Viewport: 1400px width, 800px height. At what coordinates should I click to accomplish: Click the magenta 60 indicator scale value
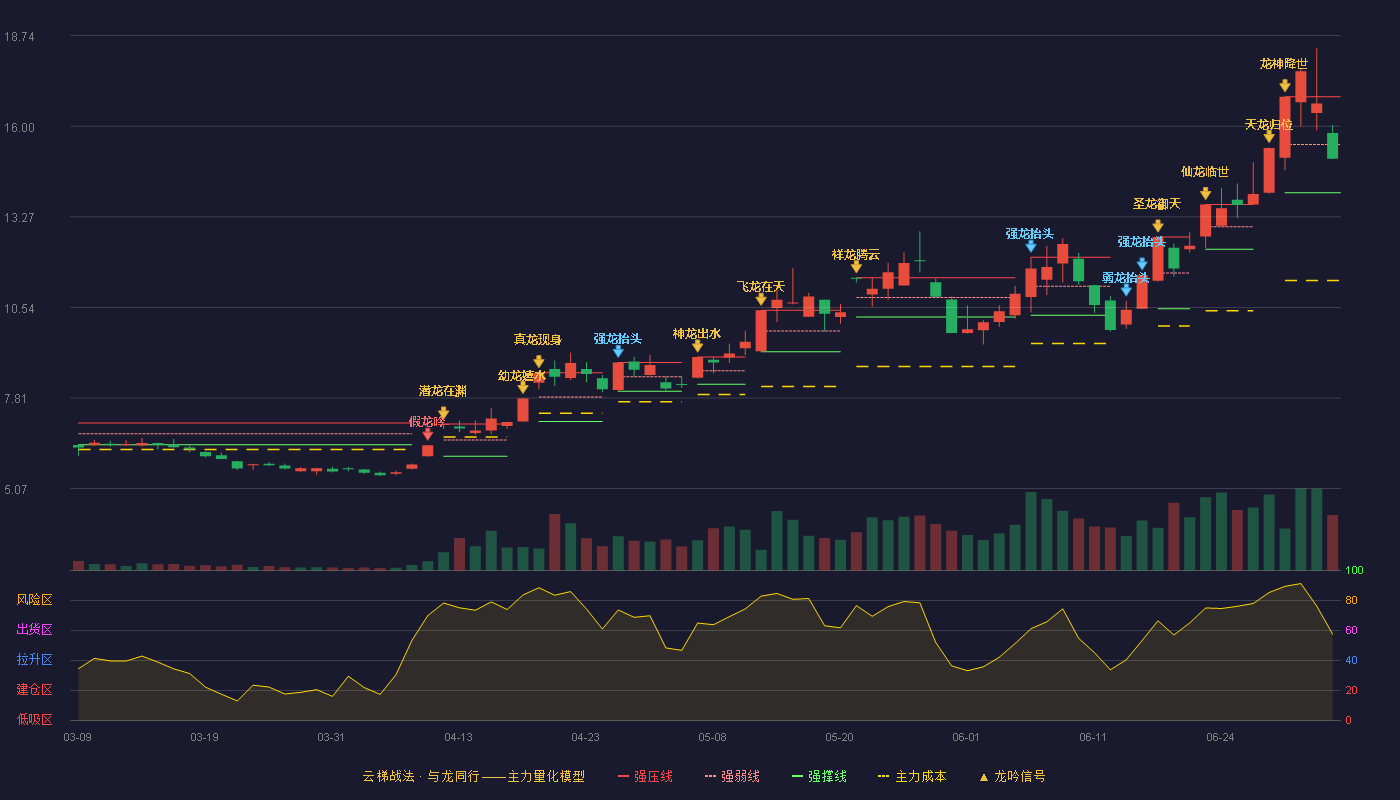click(x=1351, y=630)
